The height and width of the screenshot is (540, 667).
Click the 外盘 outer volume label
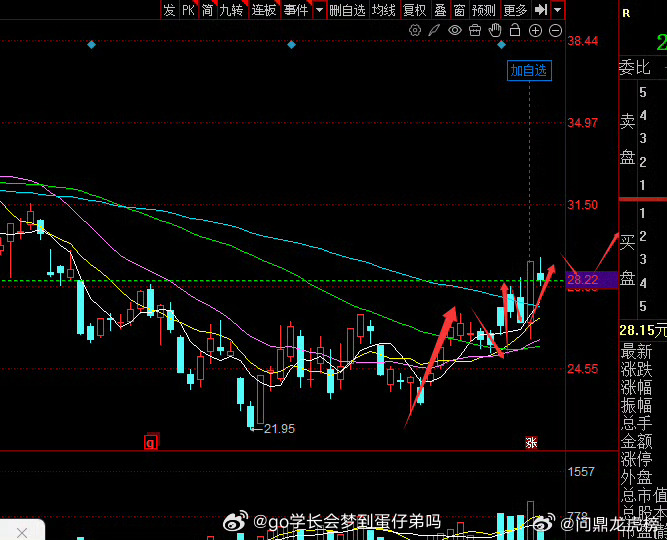pyautogui.click(x=636, y=477)
